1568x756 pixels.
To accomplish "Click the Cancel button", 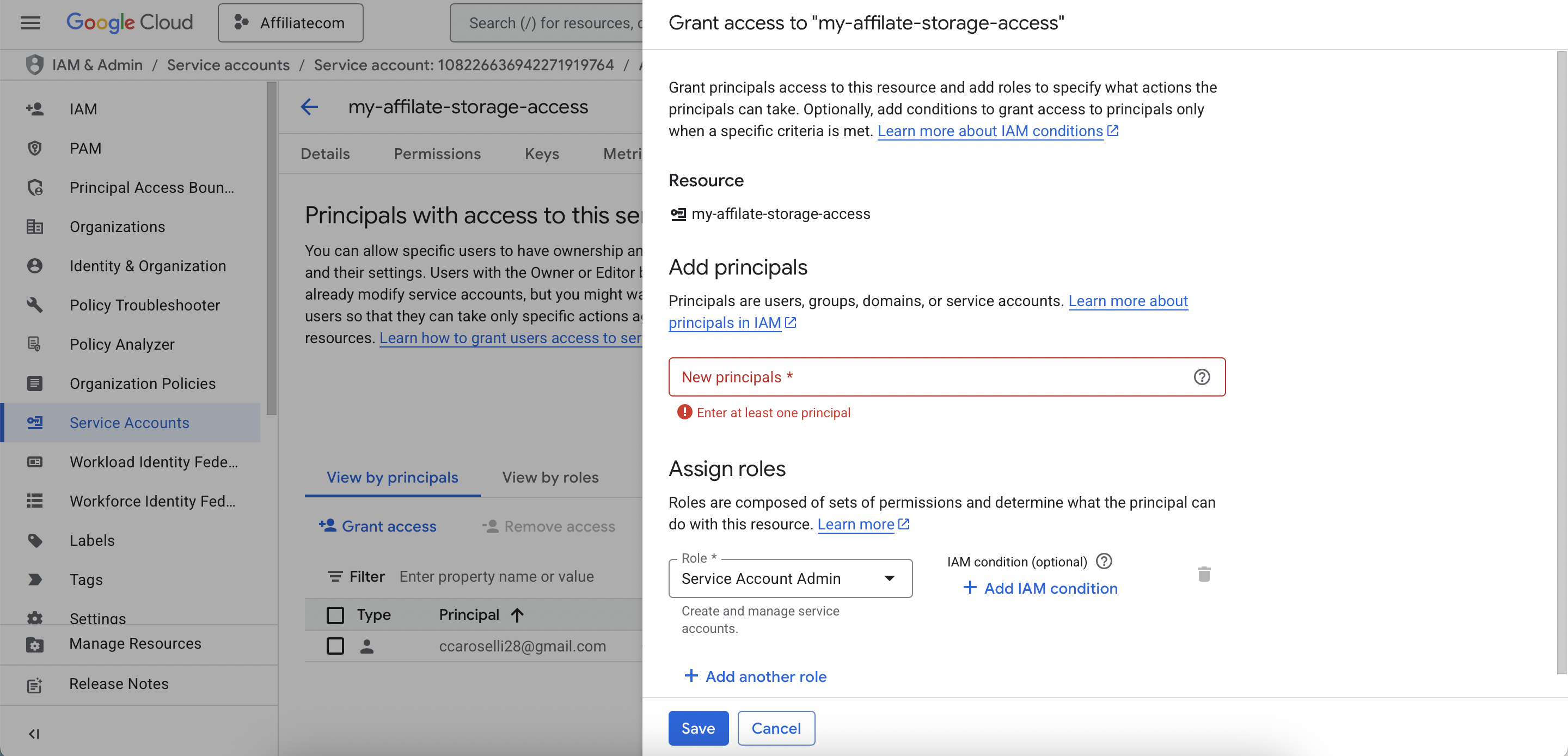I will coord(776,728).
